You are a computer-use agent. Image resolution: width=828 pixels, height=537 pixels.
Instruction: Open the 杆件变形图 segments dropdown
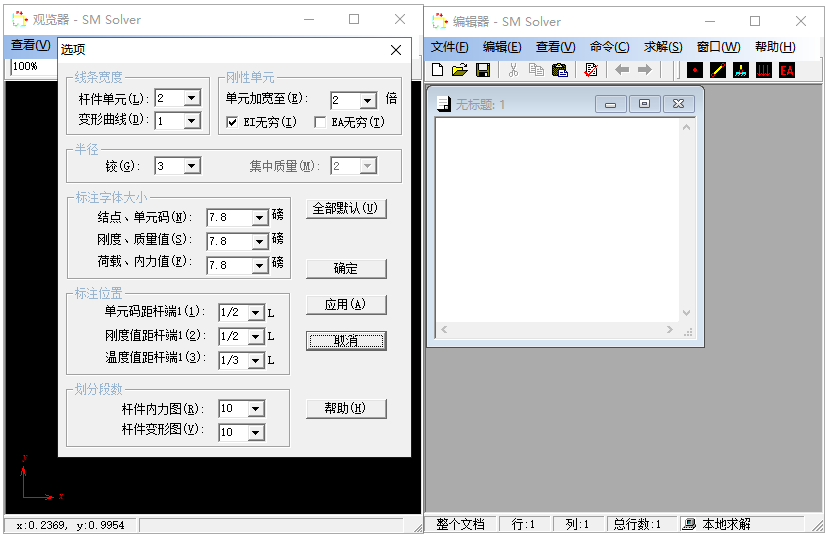click(x=256, y=432)
